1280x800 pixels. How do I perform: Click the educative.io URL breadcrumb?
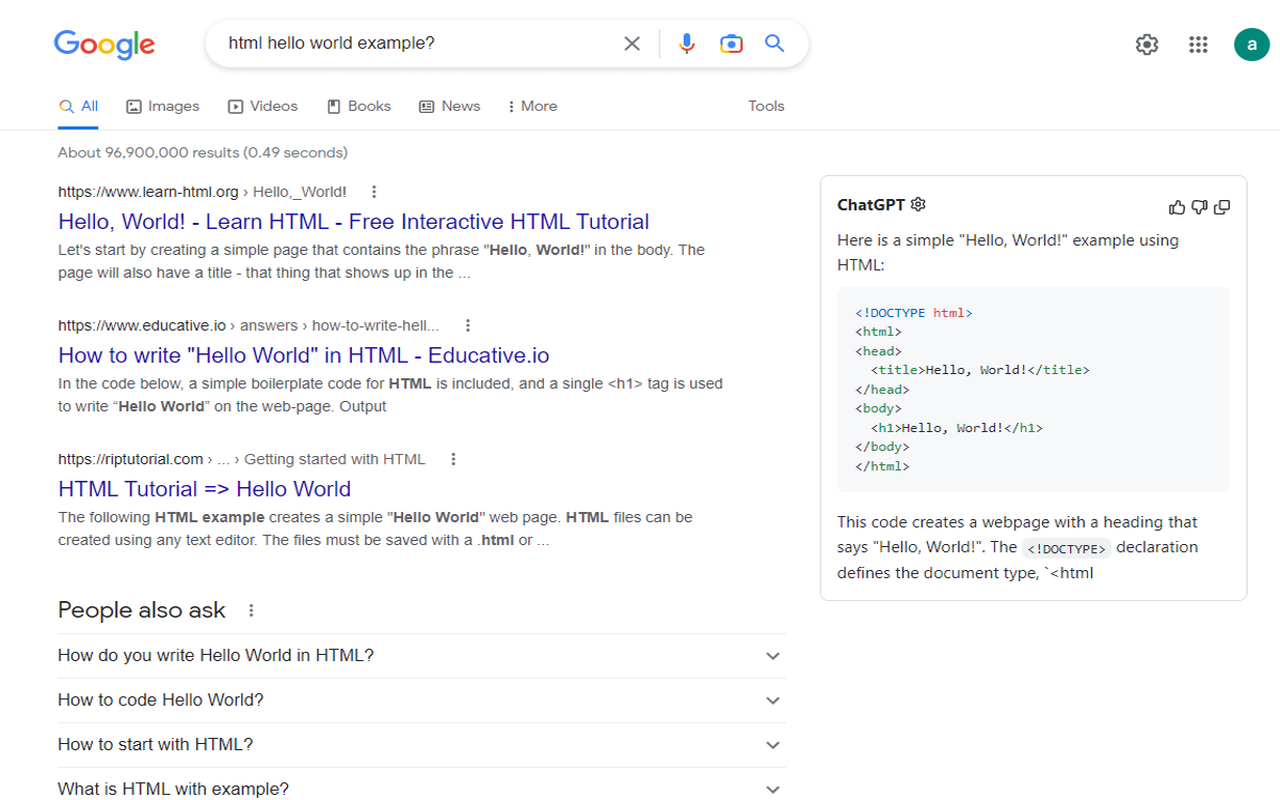point(248,325)
